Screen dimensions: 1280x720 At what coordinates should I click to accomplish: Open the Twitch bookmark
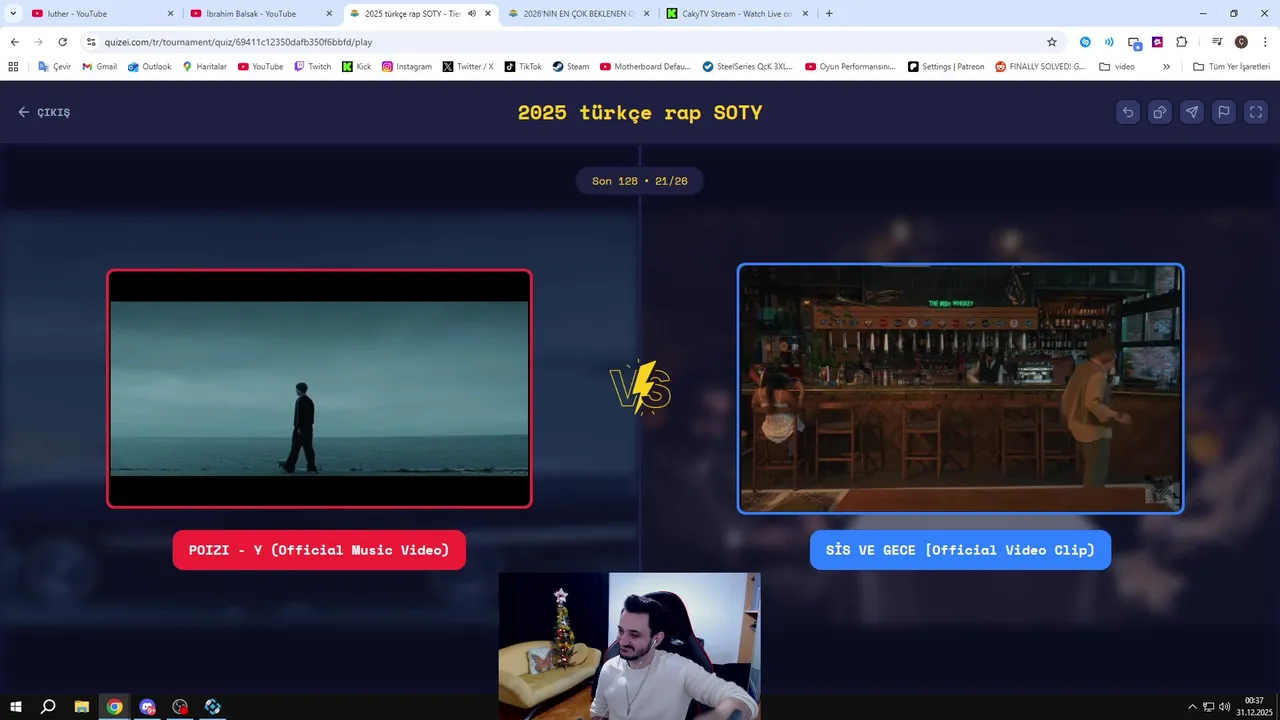click(x=312, y=67)
